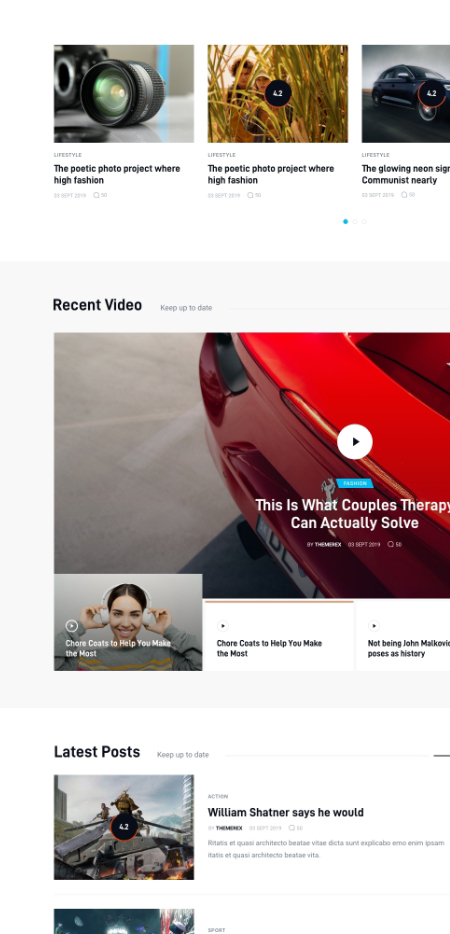Image resolution: width=450 pixels, height=934 pixels.
Task: Open the tall grass couple thumbnail
Action: pyautogui.click(x=278, y=94)
